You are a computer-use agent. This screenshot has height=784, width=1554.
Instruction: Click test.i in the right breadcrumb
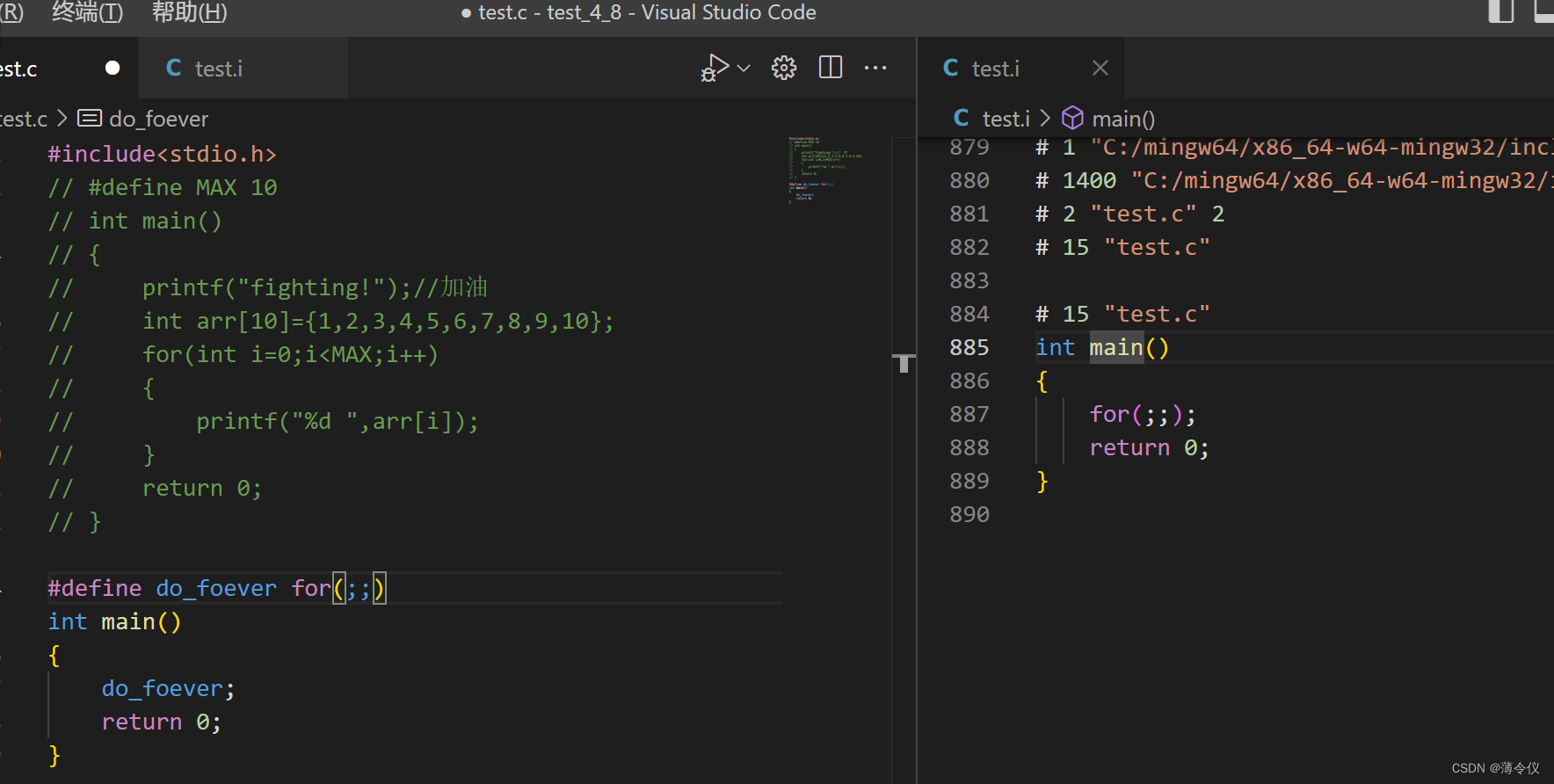(x=1006, y=119)
